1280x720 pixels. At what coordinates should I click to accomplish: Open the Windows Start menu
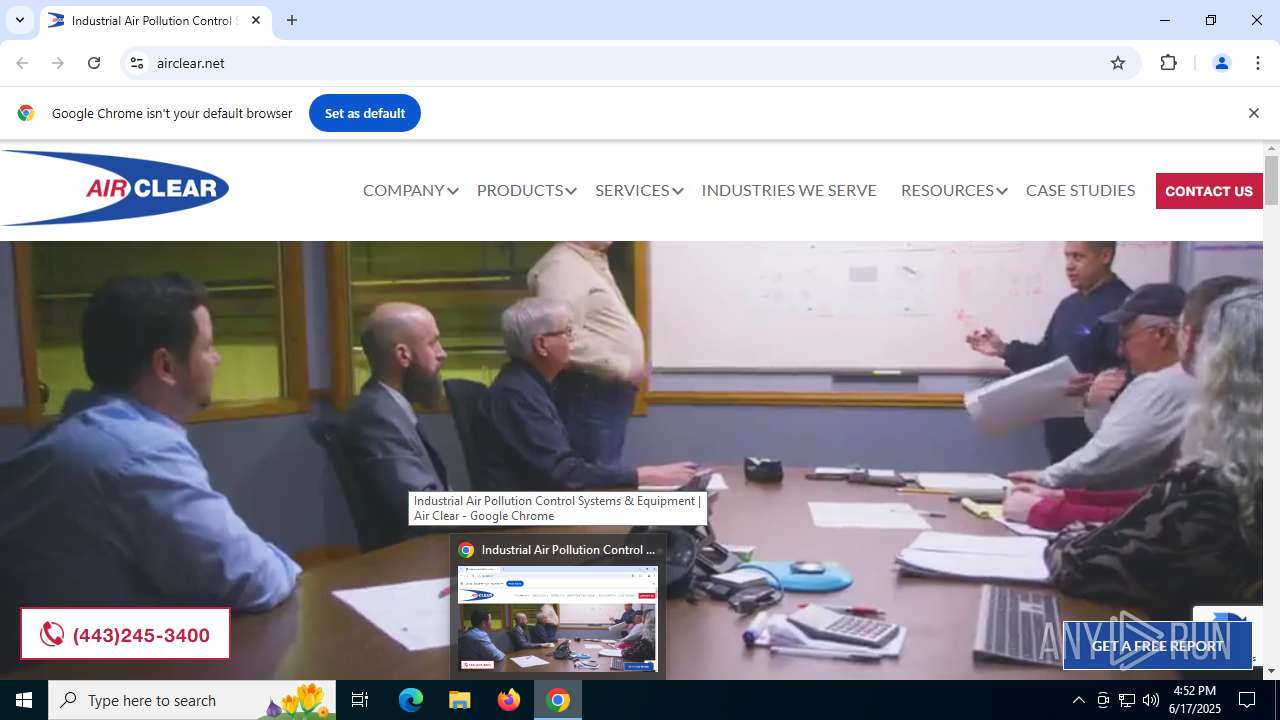[24, 700]
